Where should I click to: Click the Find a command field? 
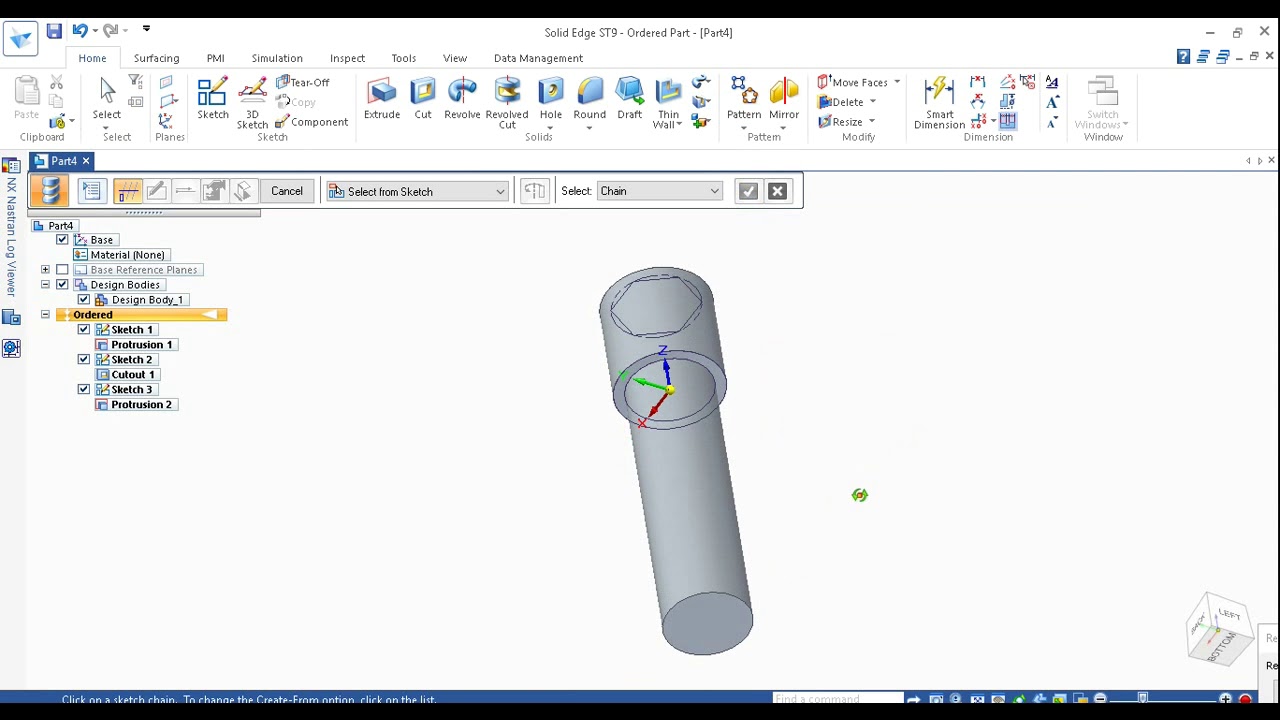click(x=837, y=699)
